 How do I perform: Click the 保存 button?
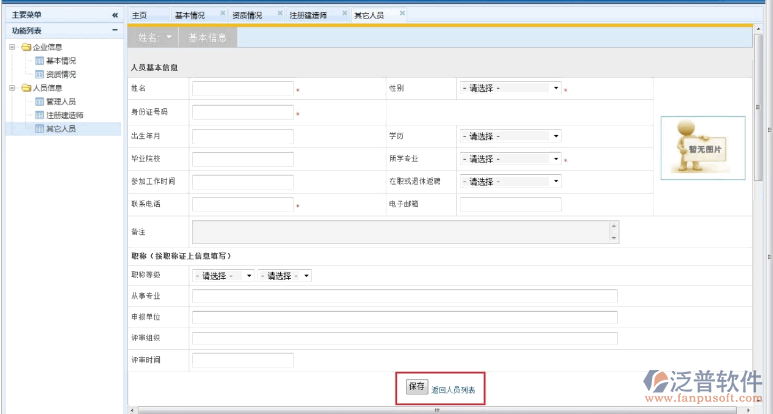[416, 386]
